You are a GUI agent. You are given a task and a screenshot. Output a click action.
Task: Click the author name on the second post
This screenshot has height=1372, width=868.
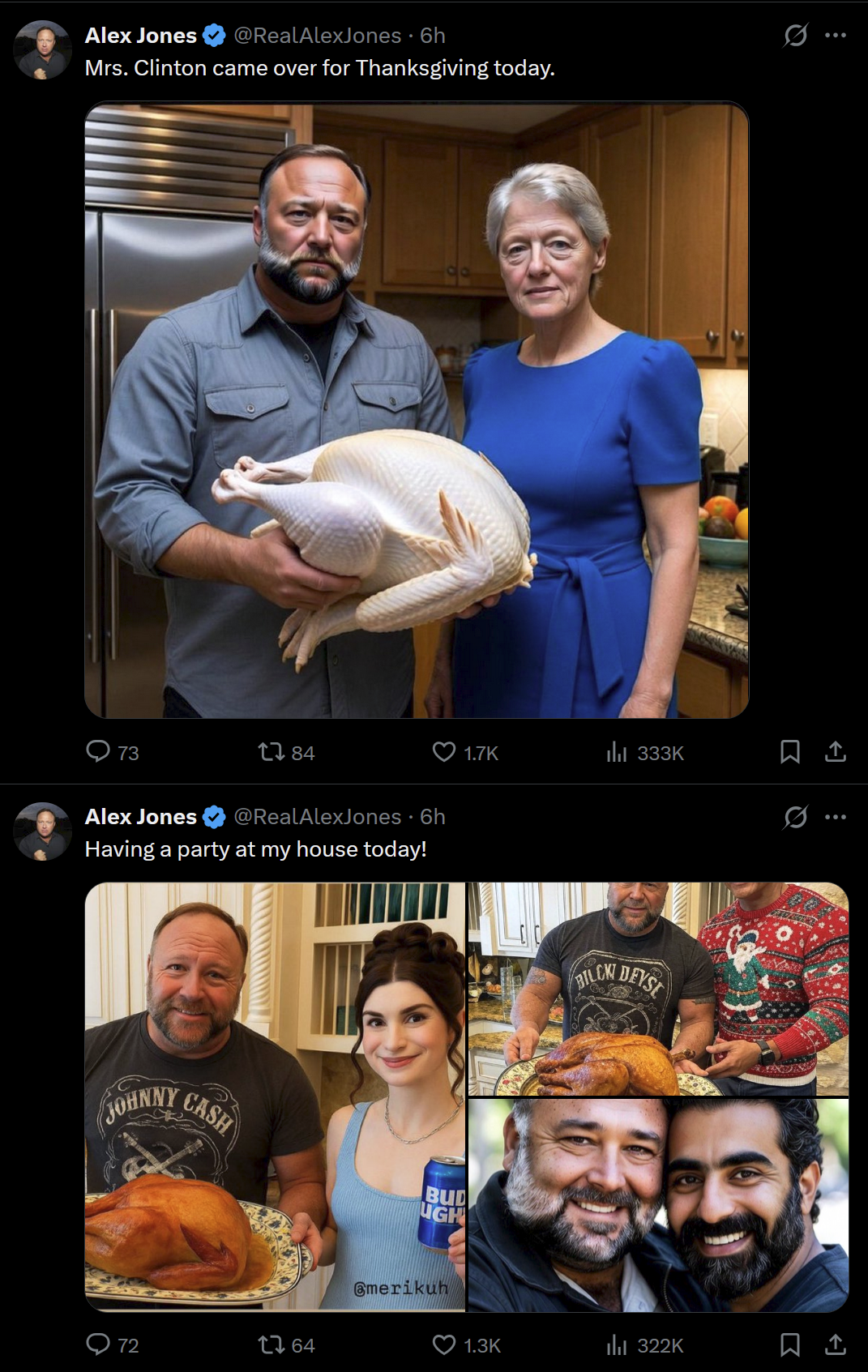coord(141,817)
